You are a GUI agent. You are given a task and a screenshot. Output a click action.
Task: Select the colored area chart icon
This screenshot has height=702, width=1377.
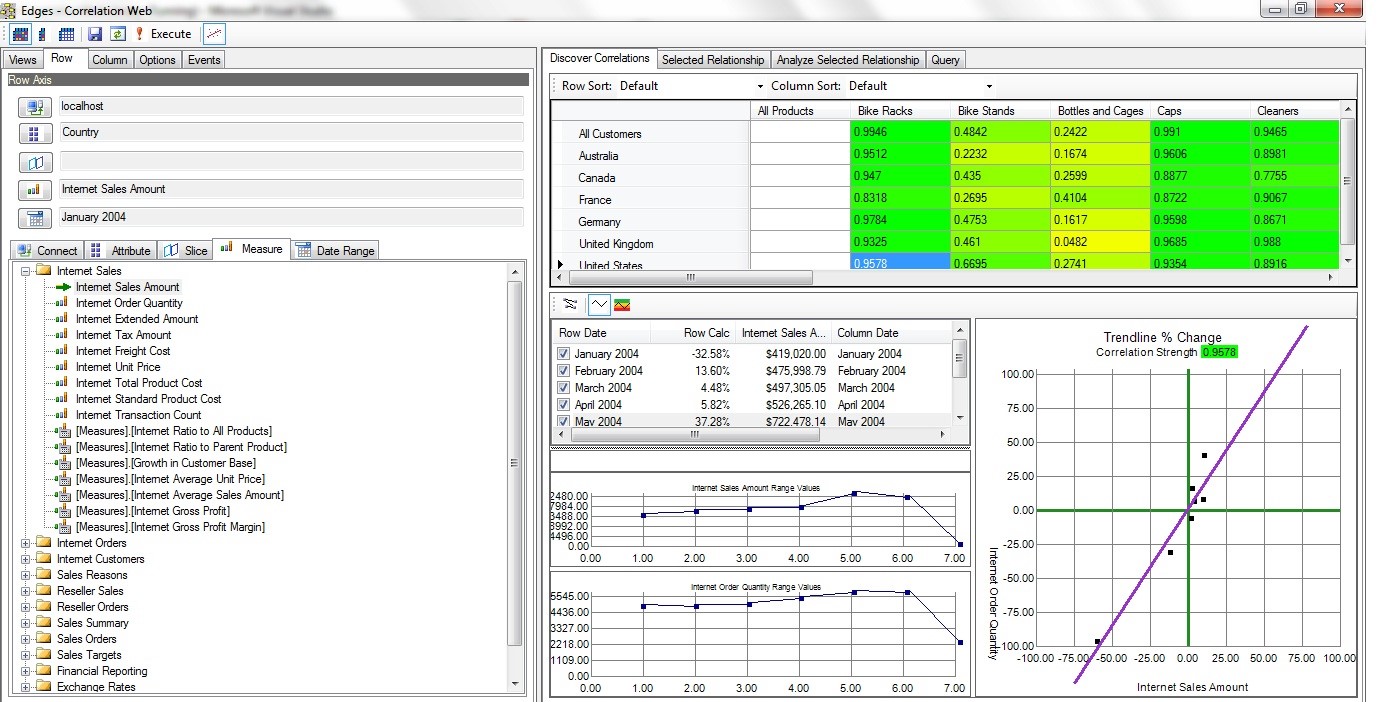622,305
